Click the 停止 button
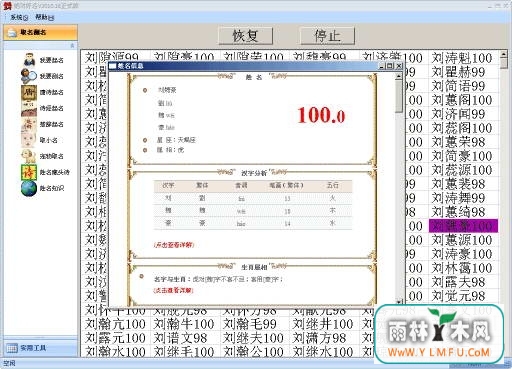This screenshot has height=369, width=512. click(327, 36)
